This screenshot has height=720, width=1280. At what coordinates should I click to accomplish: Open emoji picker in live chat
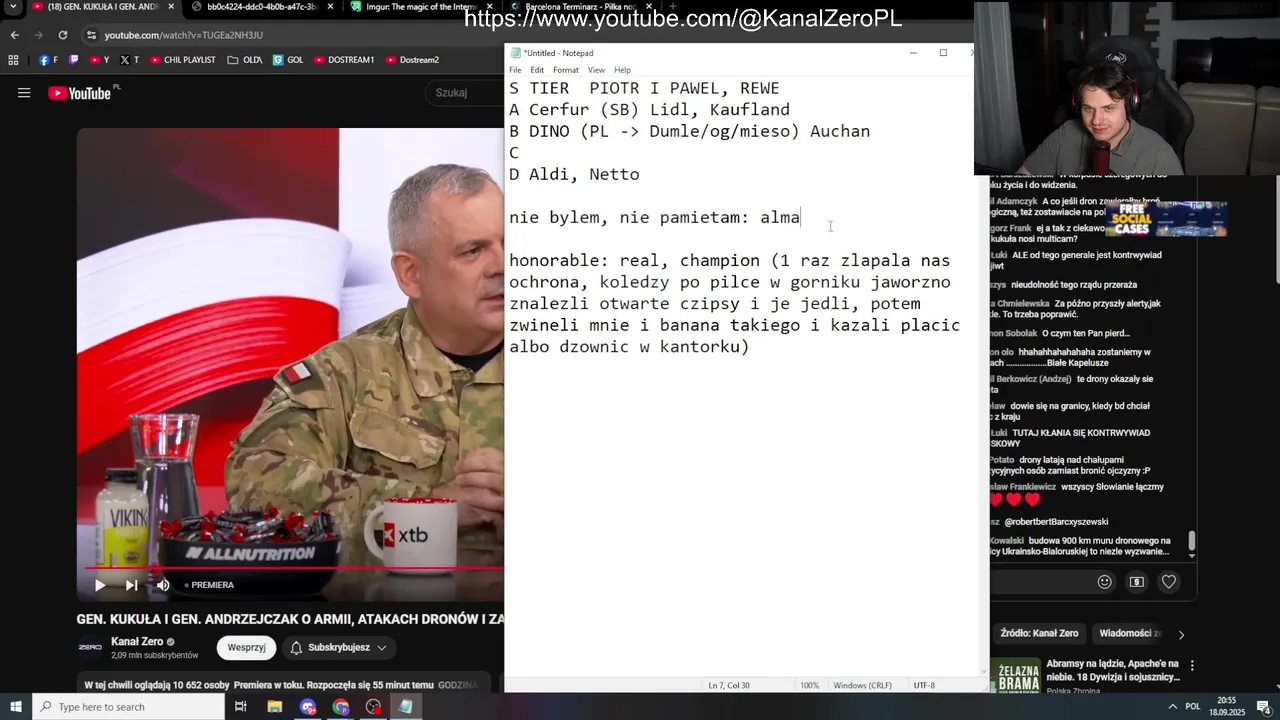(x=1104, y=582)
